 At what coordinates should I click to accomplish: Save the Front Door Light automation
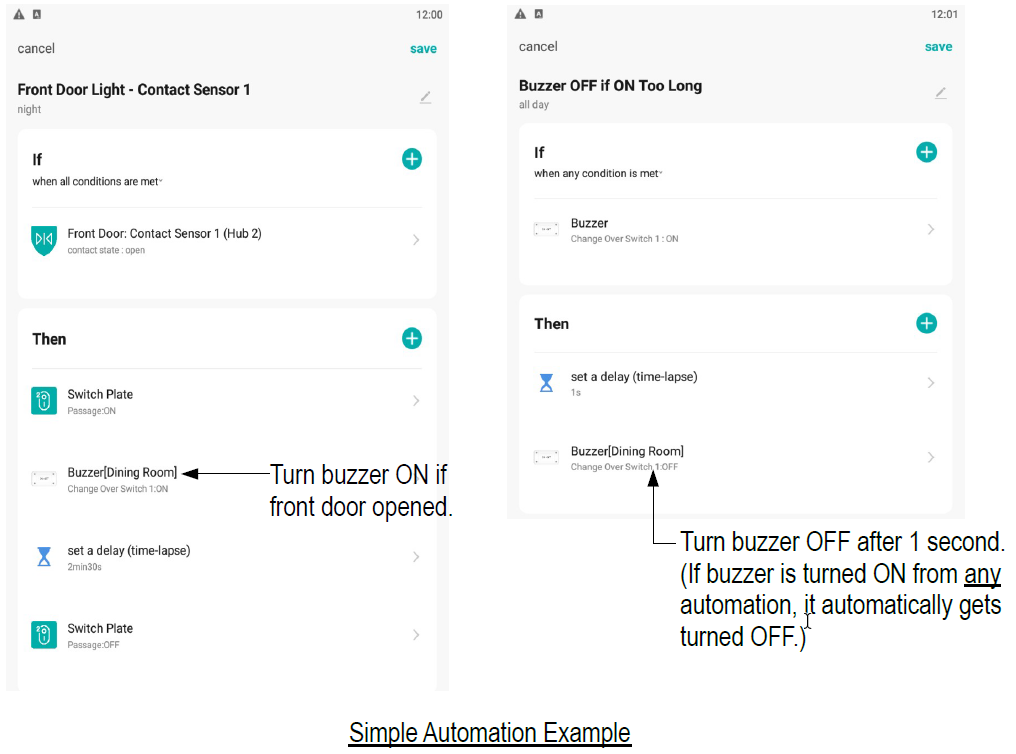coord(423,49)
